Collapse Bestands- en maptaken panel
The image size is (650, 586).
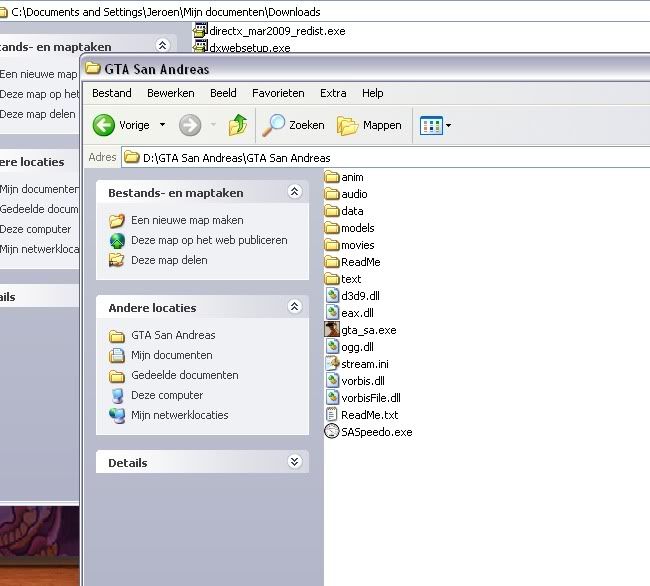coord(294,191)
